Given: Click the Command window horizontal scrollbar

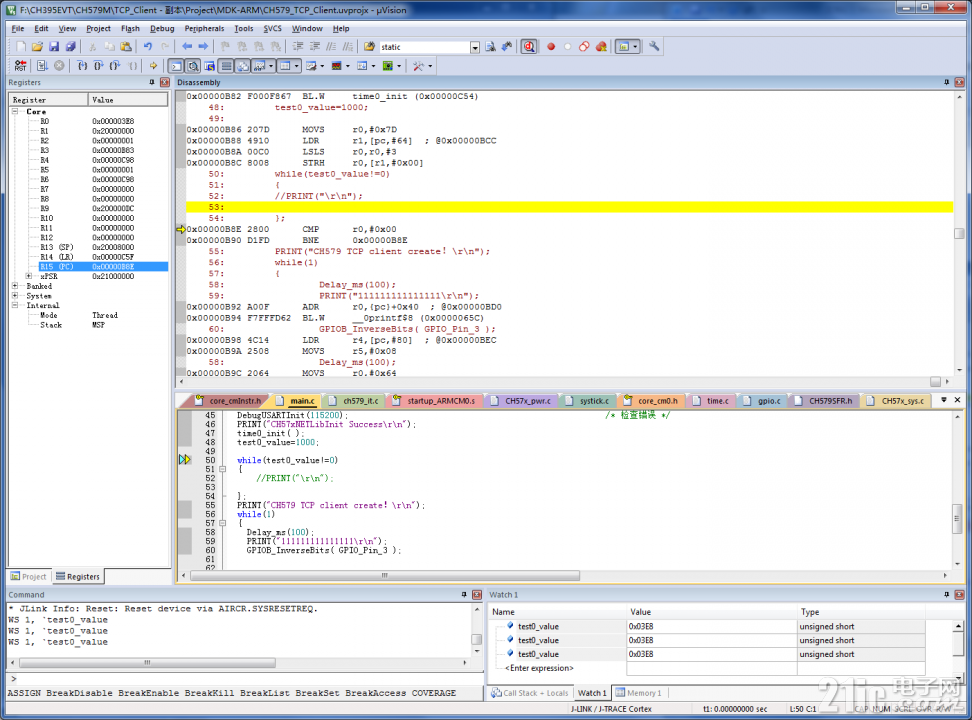Looking at the screenshot, I should point(148,663).
